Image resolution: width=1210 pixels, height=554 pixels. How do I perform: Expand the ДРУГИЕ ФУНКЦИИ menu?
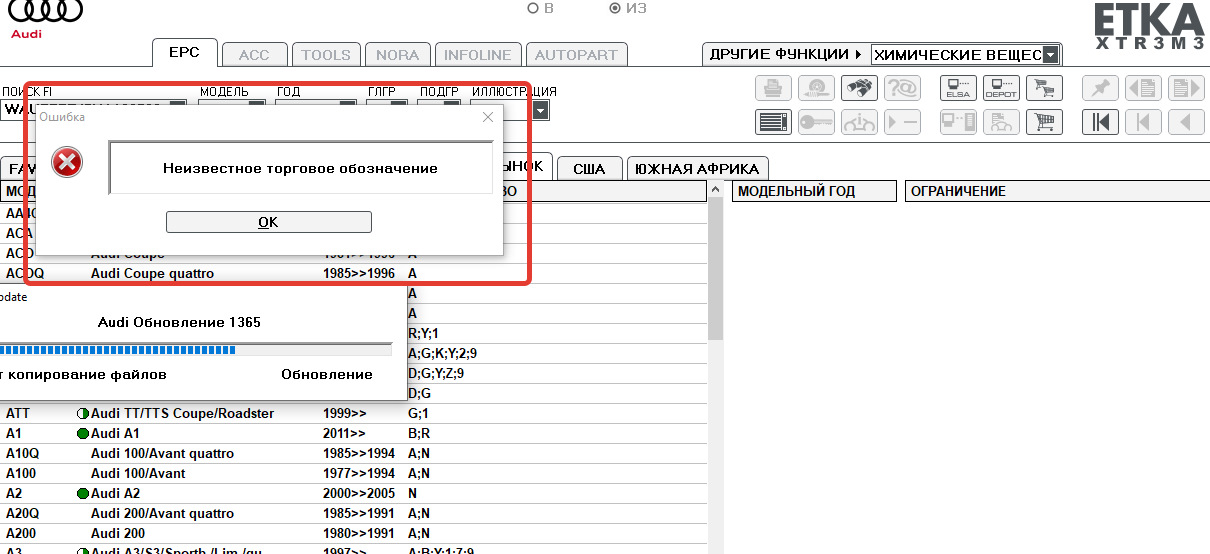point(786,54)
